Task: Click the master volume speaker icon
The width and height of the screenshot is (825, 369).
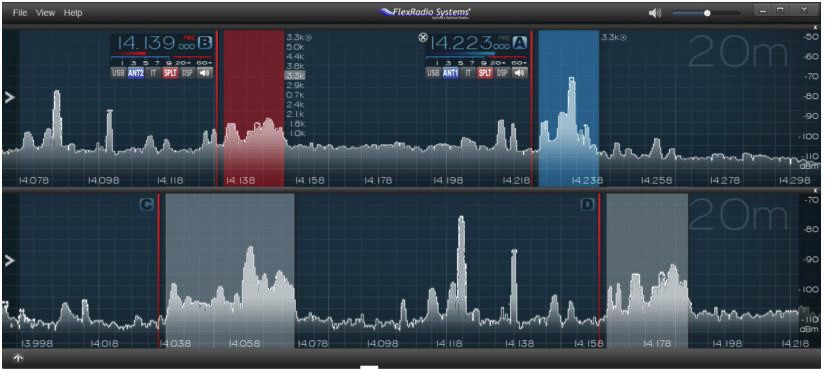Action: pyautogui.click(x=655, y=13)
